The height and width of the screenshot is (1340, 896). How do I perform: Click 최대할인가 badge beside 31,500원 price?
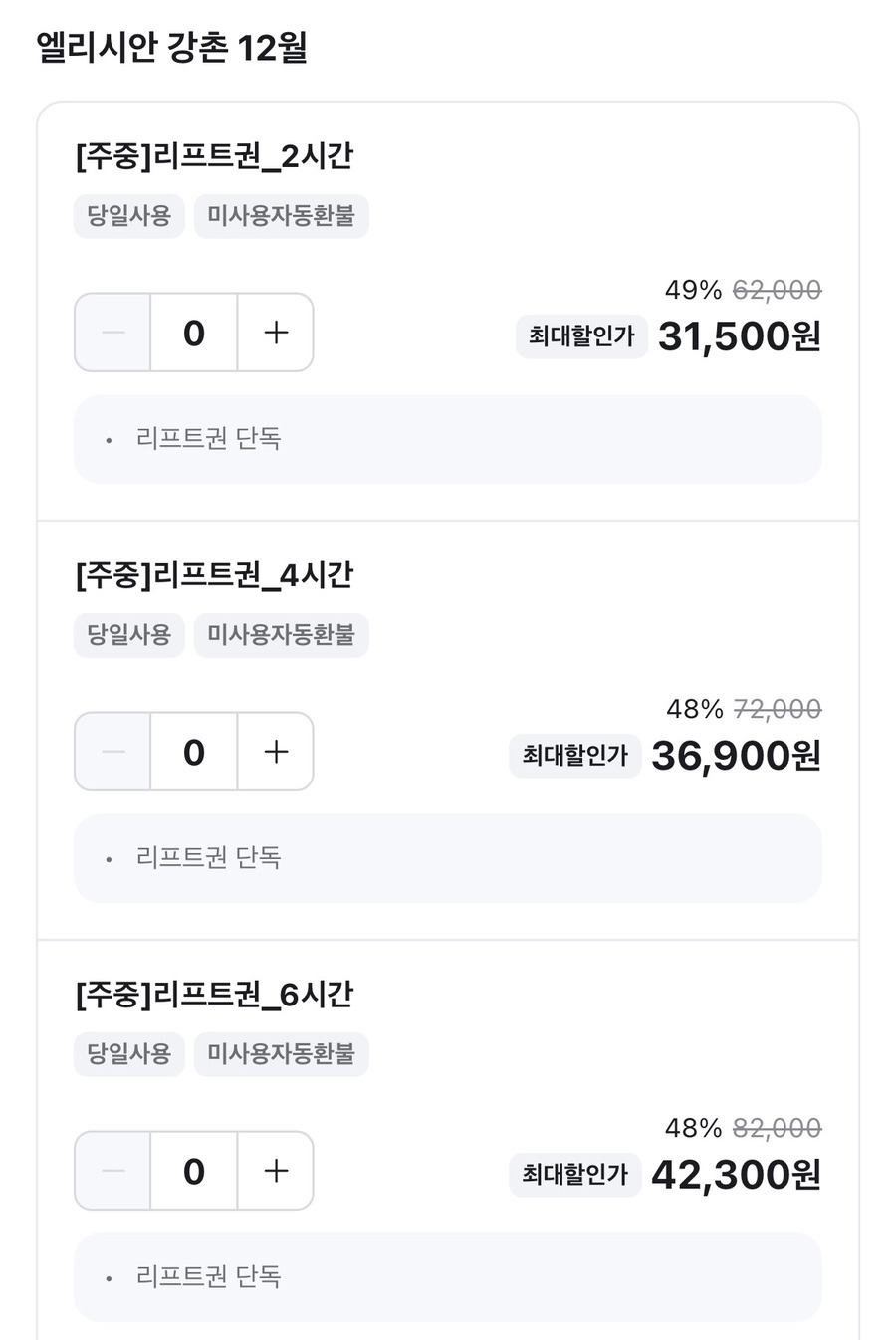point(581,335)
